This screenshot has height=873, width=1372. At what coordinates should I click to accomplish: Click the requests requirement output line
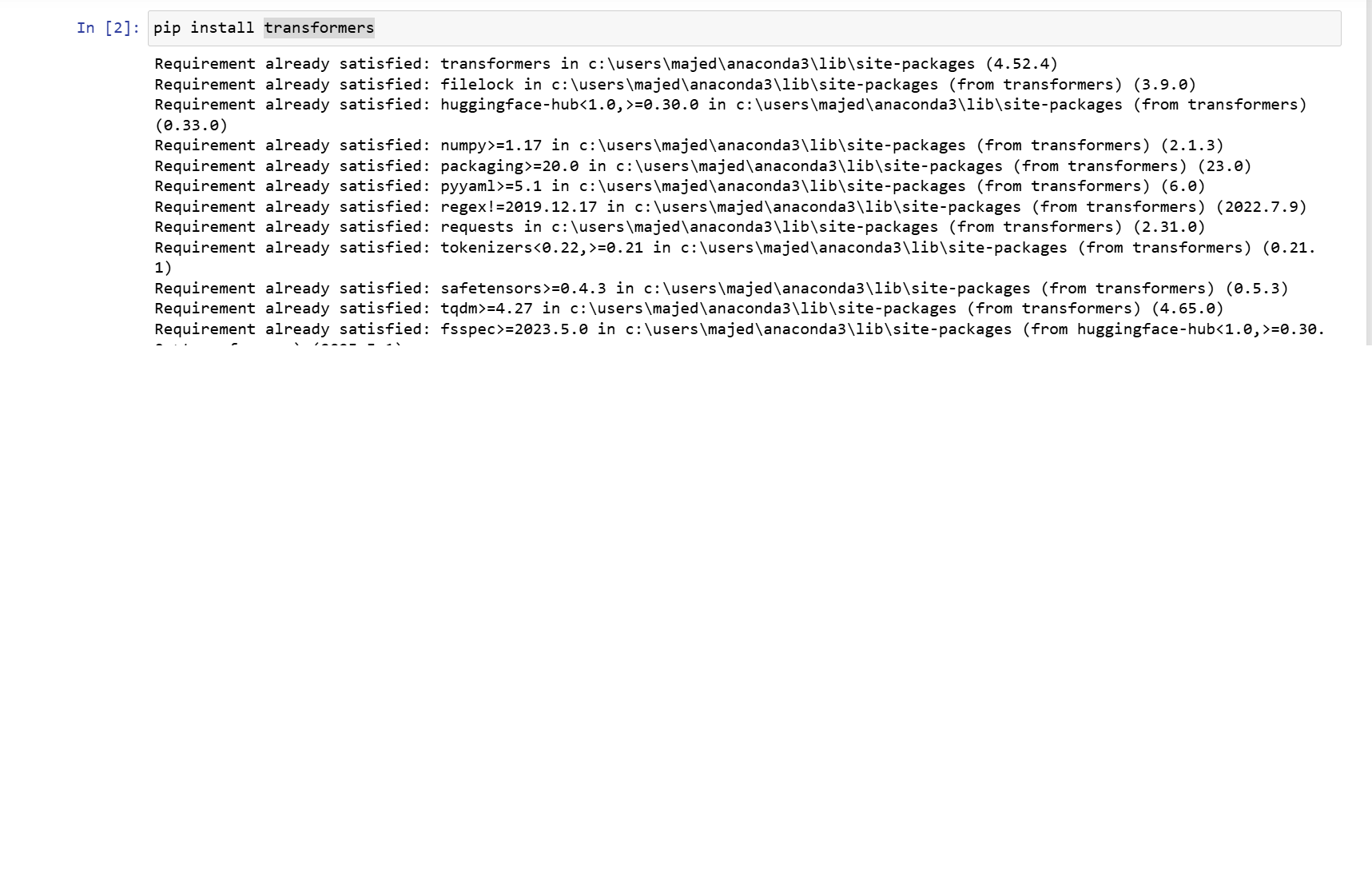click(x=679, y=227)
